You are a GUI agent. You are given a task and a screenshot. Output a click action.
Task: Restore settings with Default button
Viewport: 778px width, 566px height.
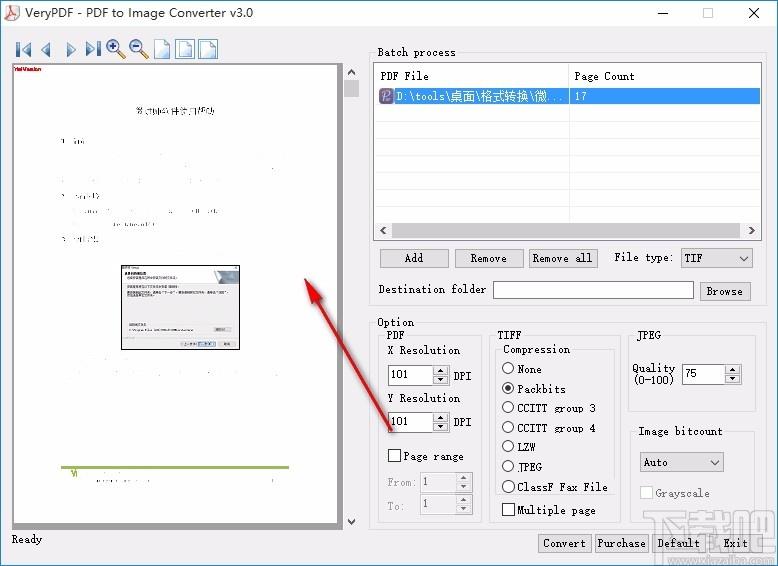pos(678,543)
